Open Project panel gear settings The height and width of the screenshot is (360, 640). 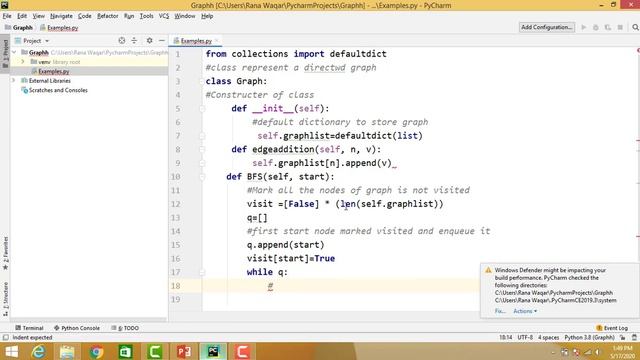(x=149, y=40)
